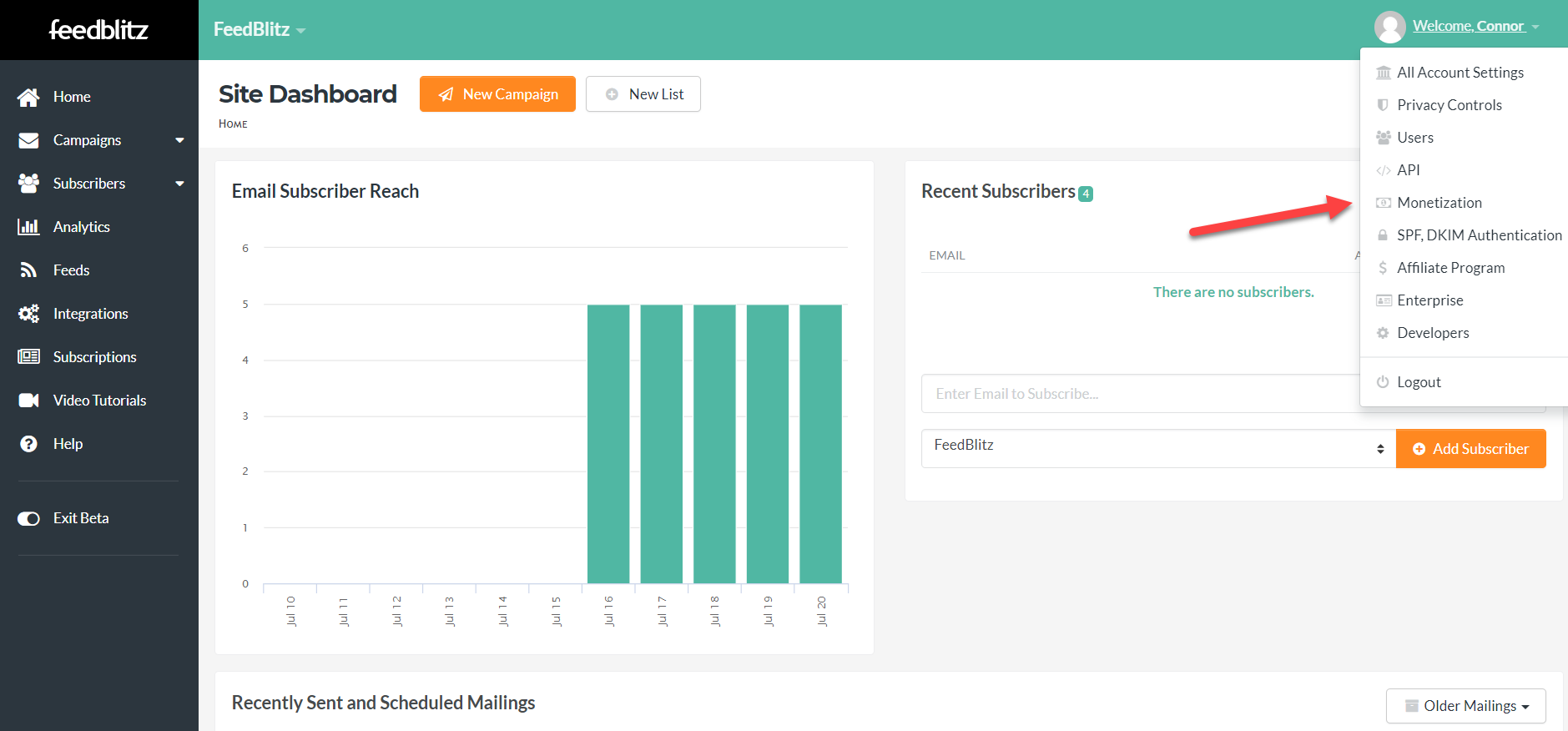Expand the Campaigns sidebar submenu arrow

[x=179, y=140]
